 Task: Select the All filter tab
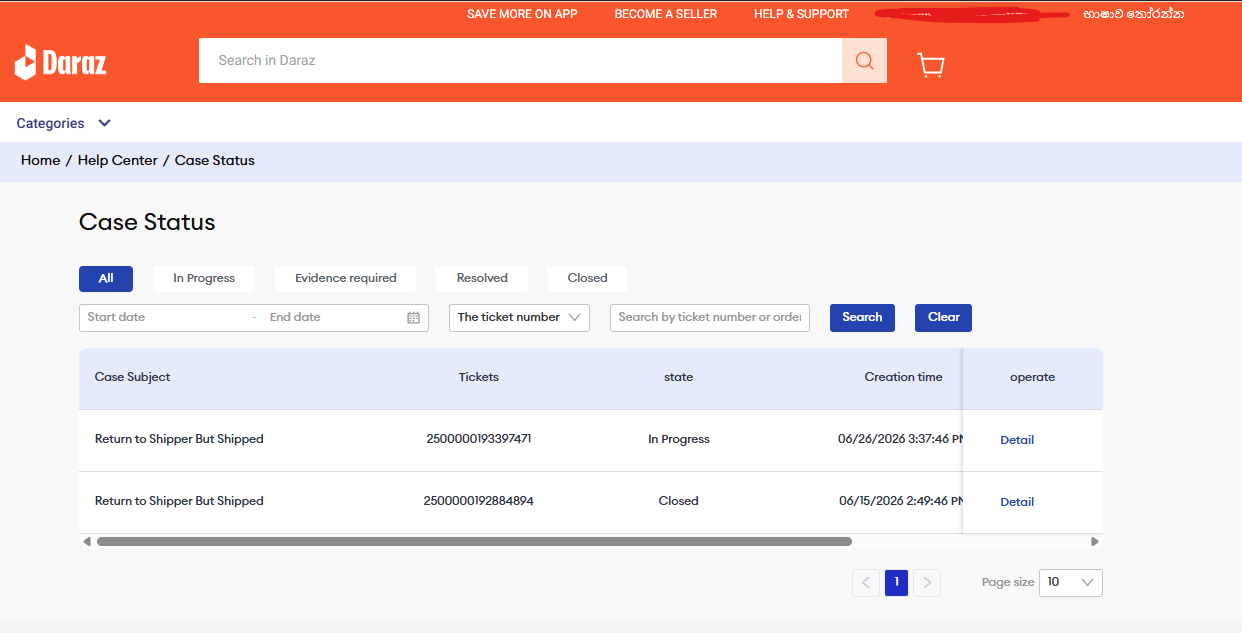pos(106,278)
